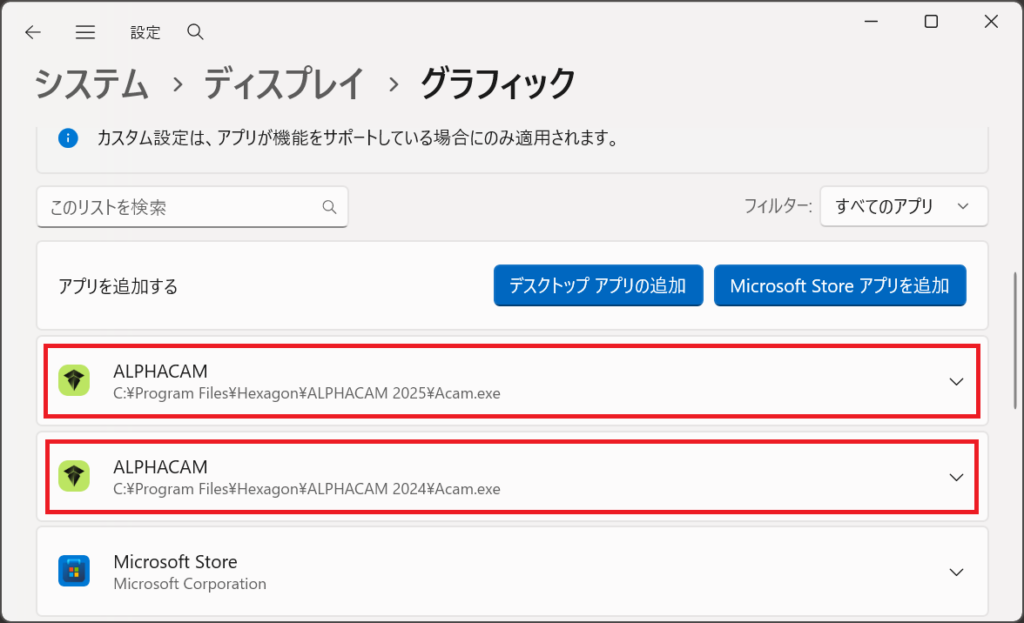Click the search magnifier next to 設定
The height and width of the screenshot is (623, 1024).
195,32
